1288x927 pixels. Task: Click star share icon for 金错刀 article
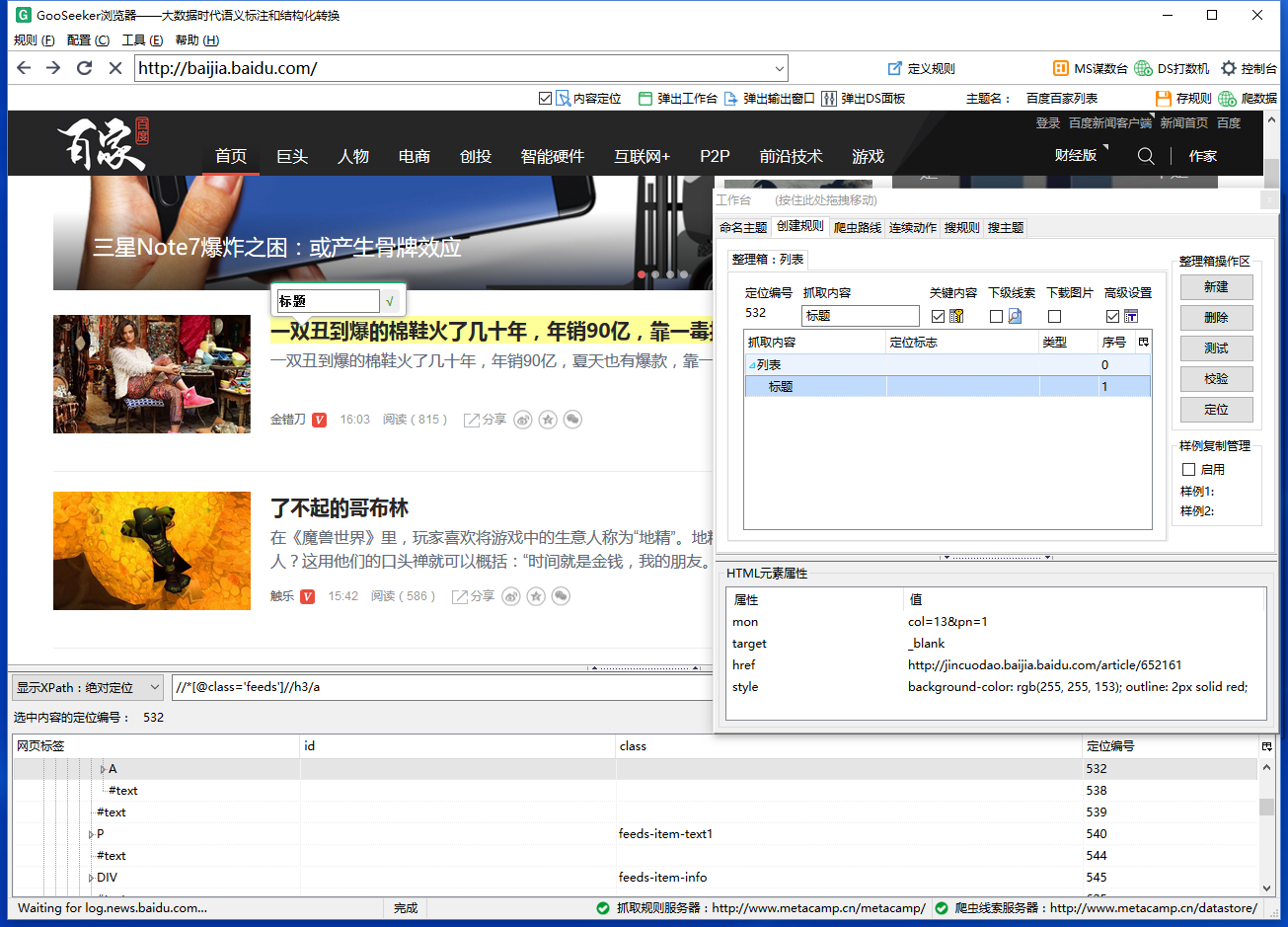548,420
